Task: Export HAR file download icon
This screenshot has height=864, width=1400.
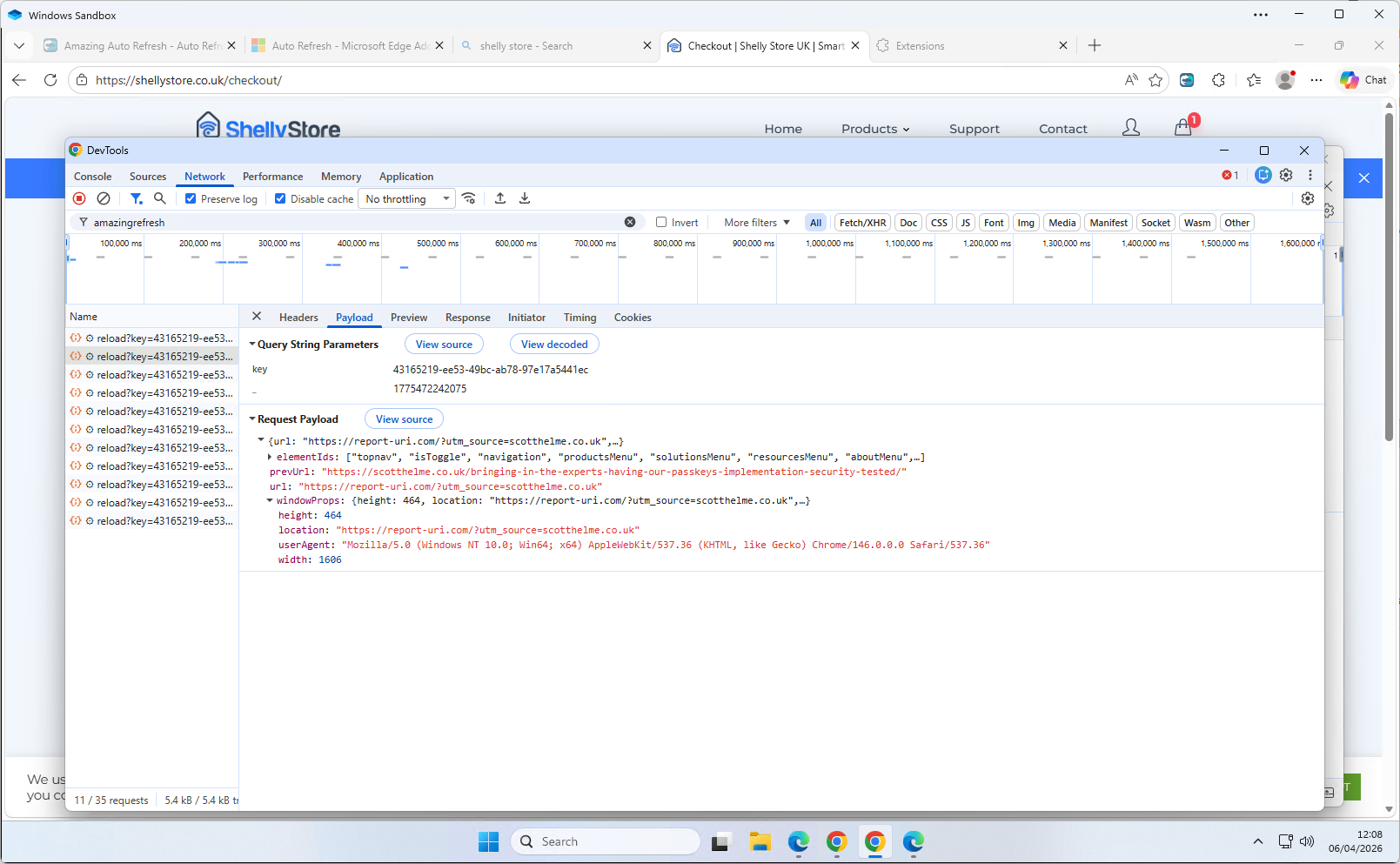Action: 525,198
